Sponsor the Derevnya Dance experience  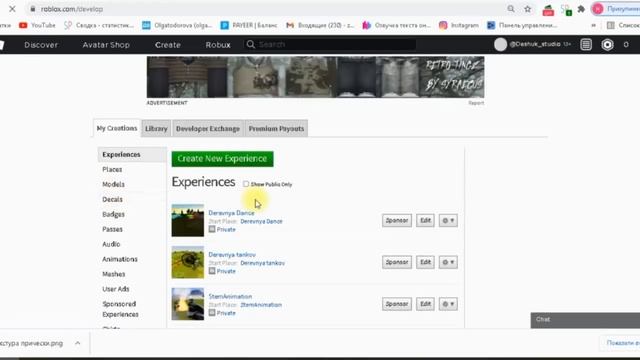click(x=397, y=220)
